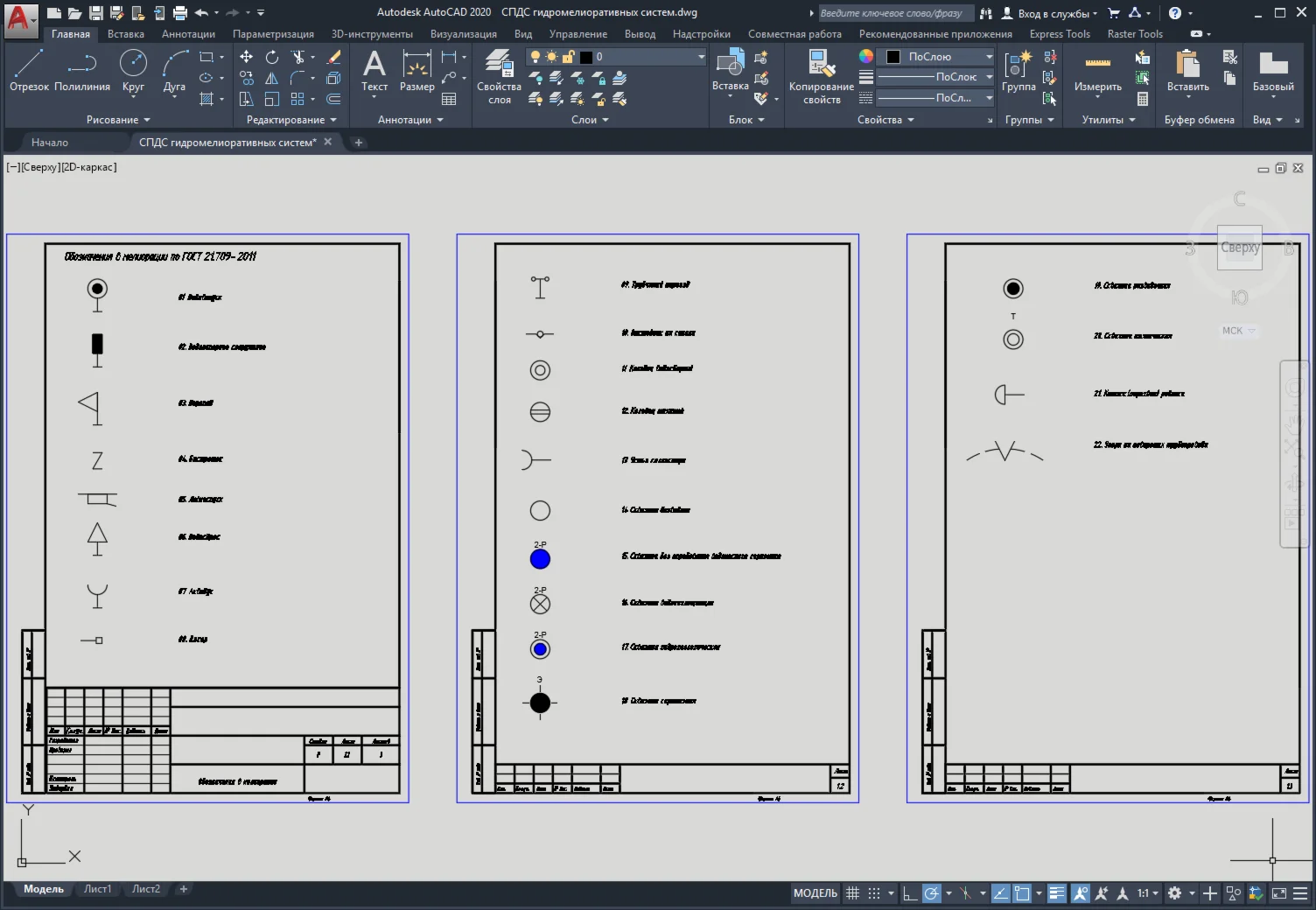Expand the Рисование panel
Image resolution: width=1316 pixels, height=910 pixels.
[x=118, y=120]
